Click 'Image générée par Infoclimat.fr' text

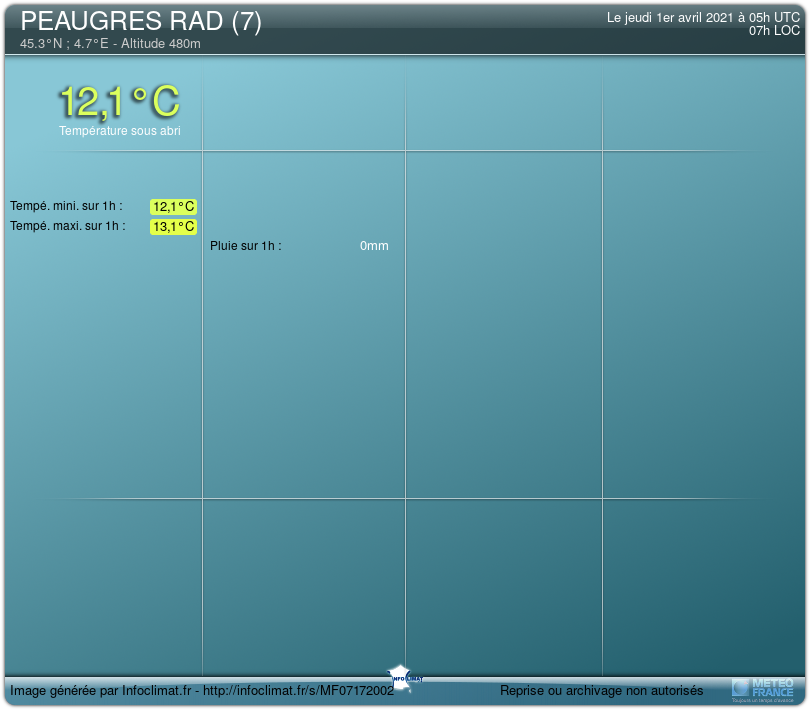[100, 691]
